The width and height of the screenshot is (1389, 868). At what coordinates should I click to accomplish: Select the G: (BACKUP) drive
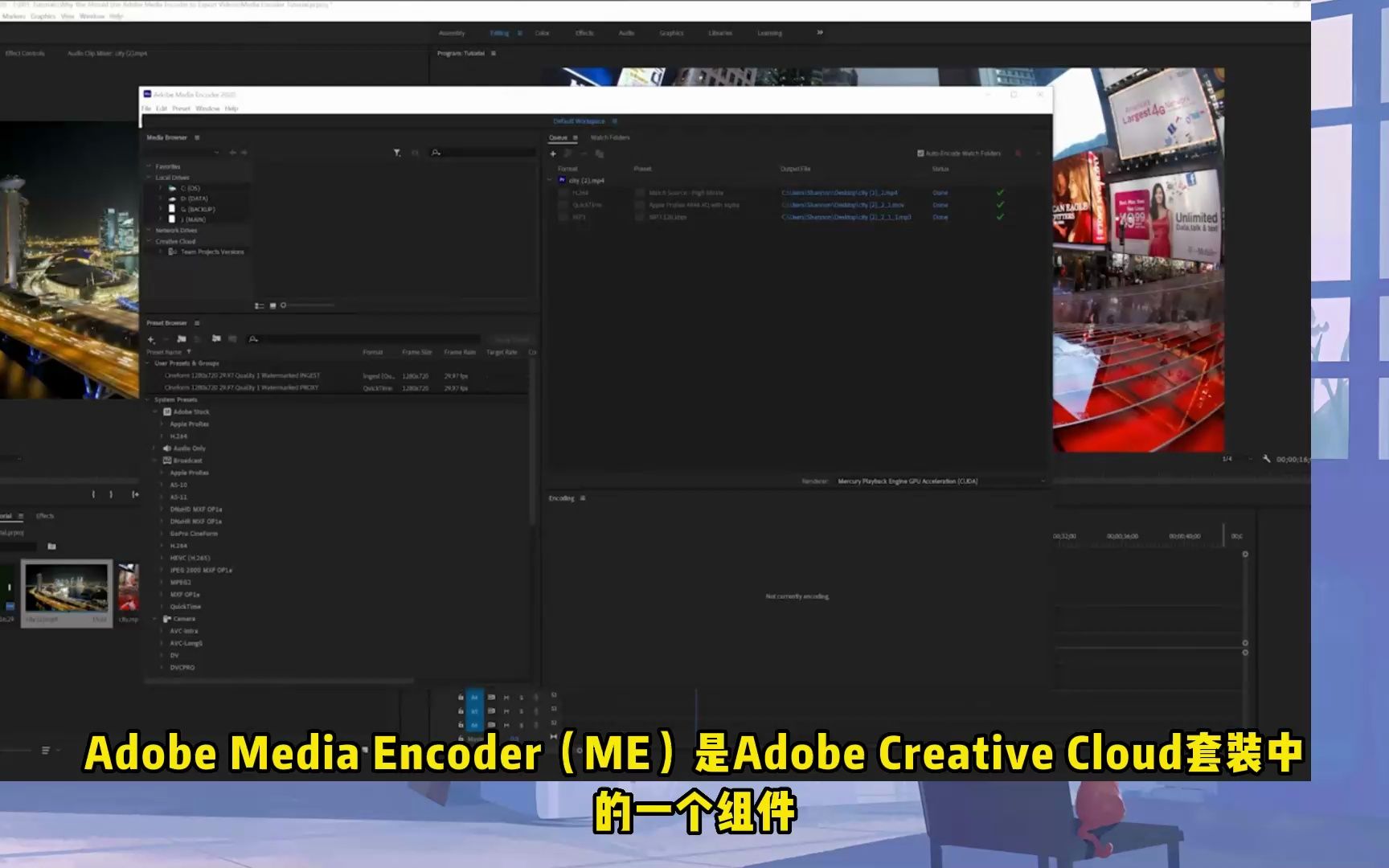(x=198, y=209)
